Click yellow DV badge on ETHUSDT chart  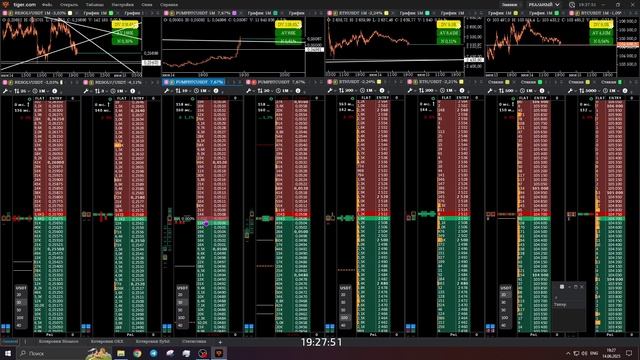[448, 25]
